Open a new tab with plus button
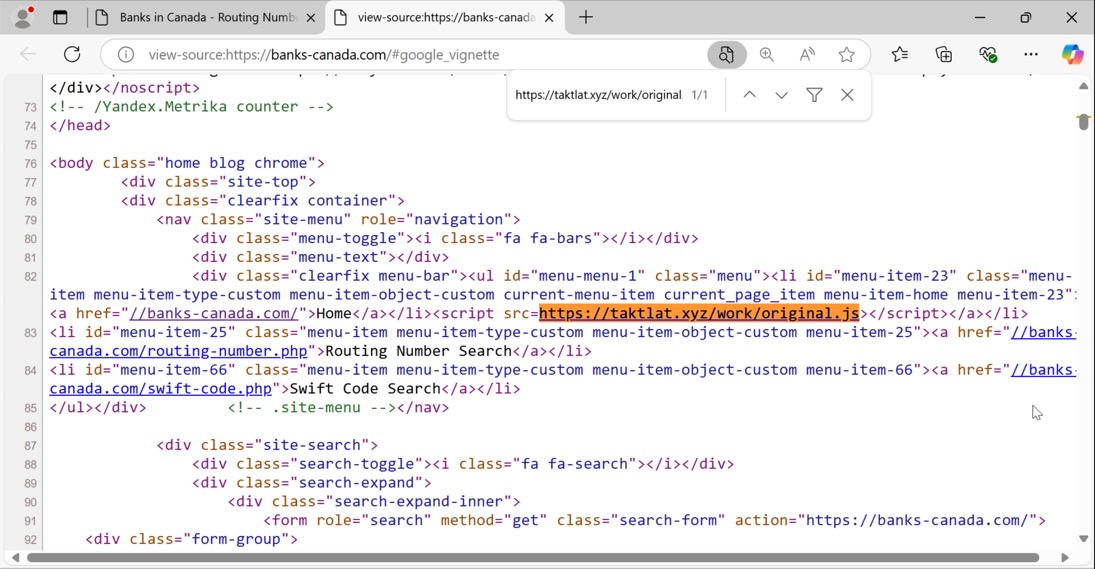 (586, 17)
